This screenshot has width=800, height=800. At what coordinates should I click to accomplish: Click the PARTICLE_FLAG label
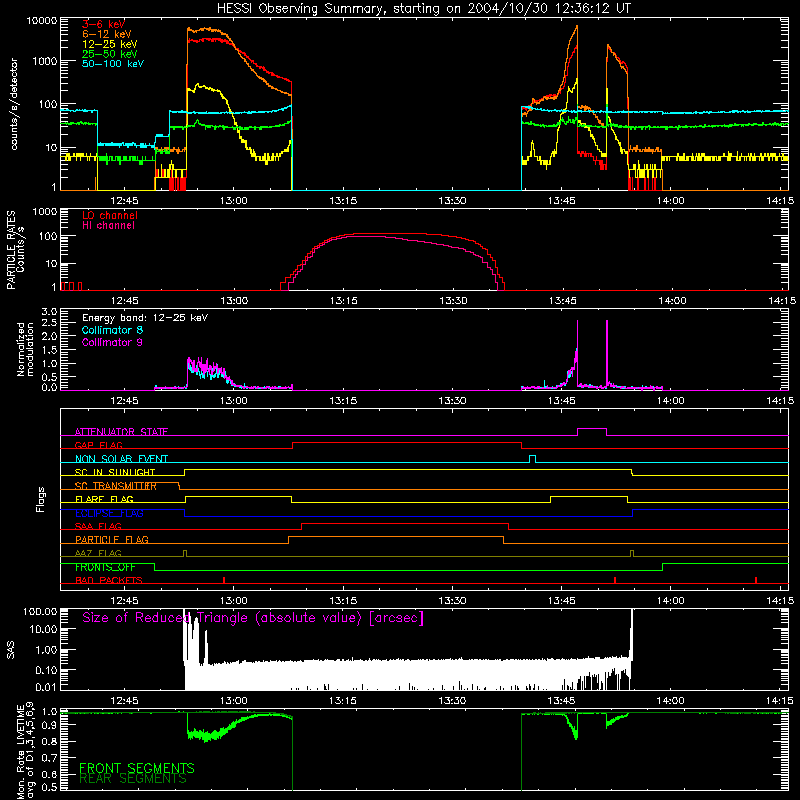[112, 539]
